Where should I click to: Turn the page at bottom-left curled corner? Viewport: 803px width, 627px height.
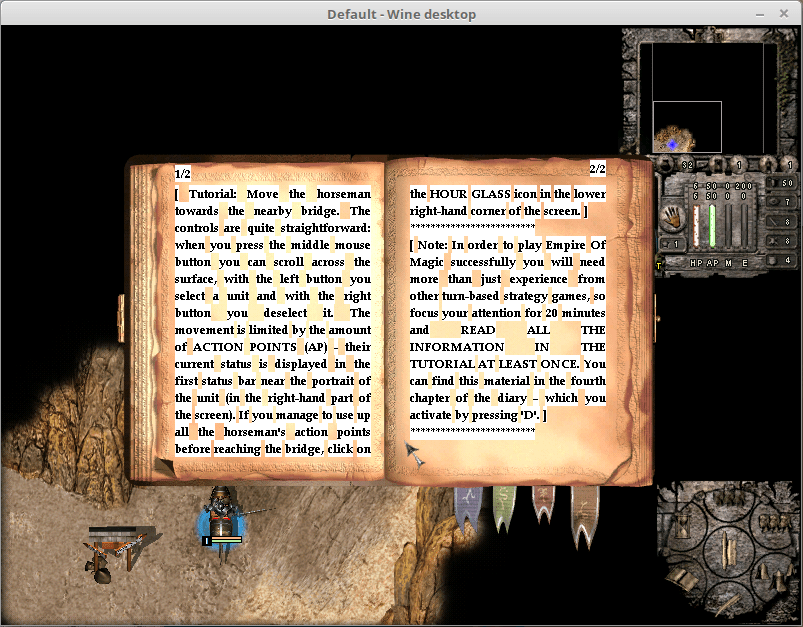pyautogui.click(x=165, y=466)
